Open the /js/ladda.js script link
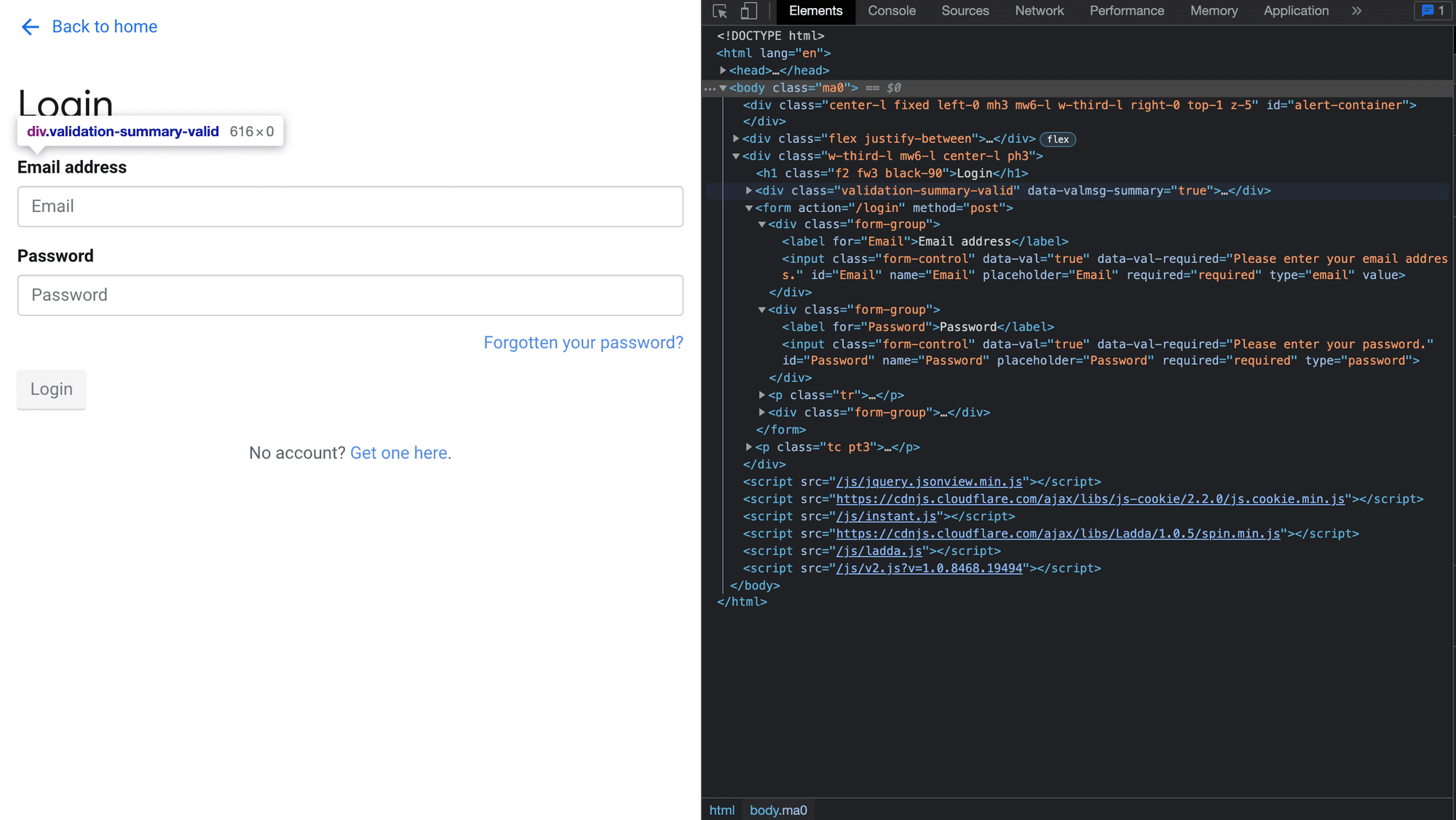 tap(879, 551)
